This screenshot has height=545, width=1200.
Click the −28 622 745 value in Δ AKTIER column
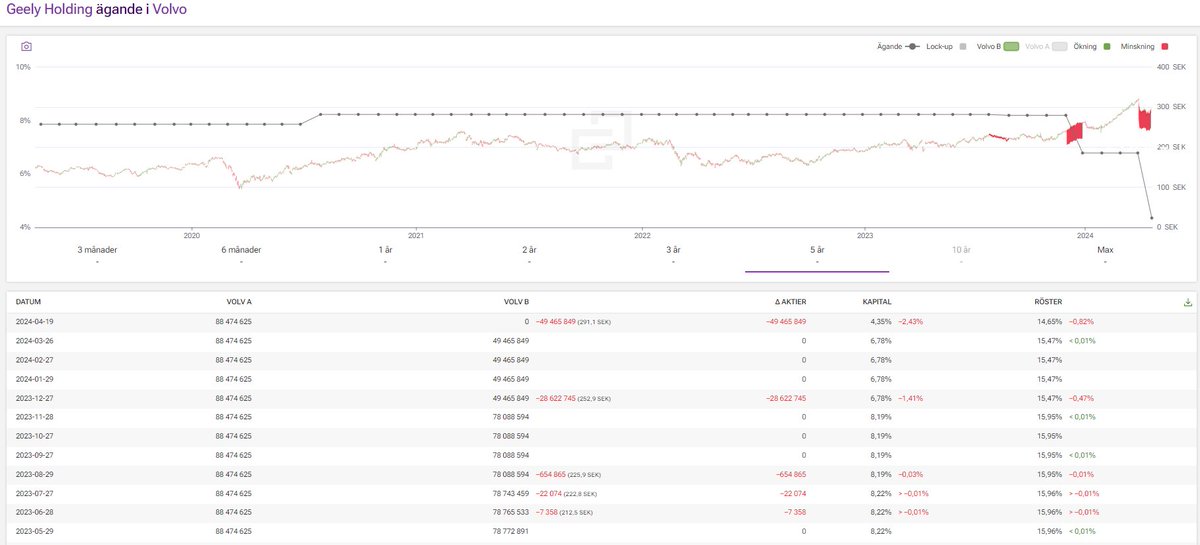786,398
